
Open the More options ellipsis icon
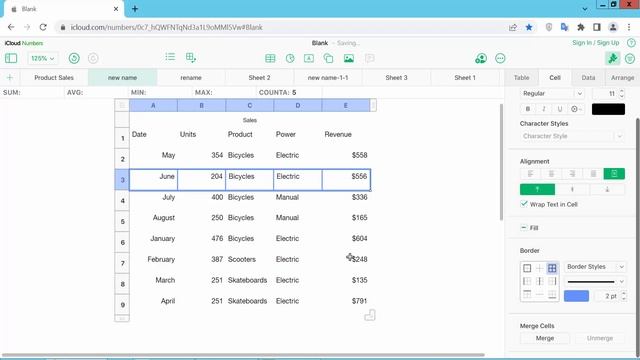(x=500, y=58)
